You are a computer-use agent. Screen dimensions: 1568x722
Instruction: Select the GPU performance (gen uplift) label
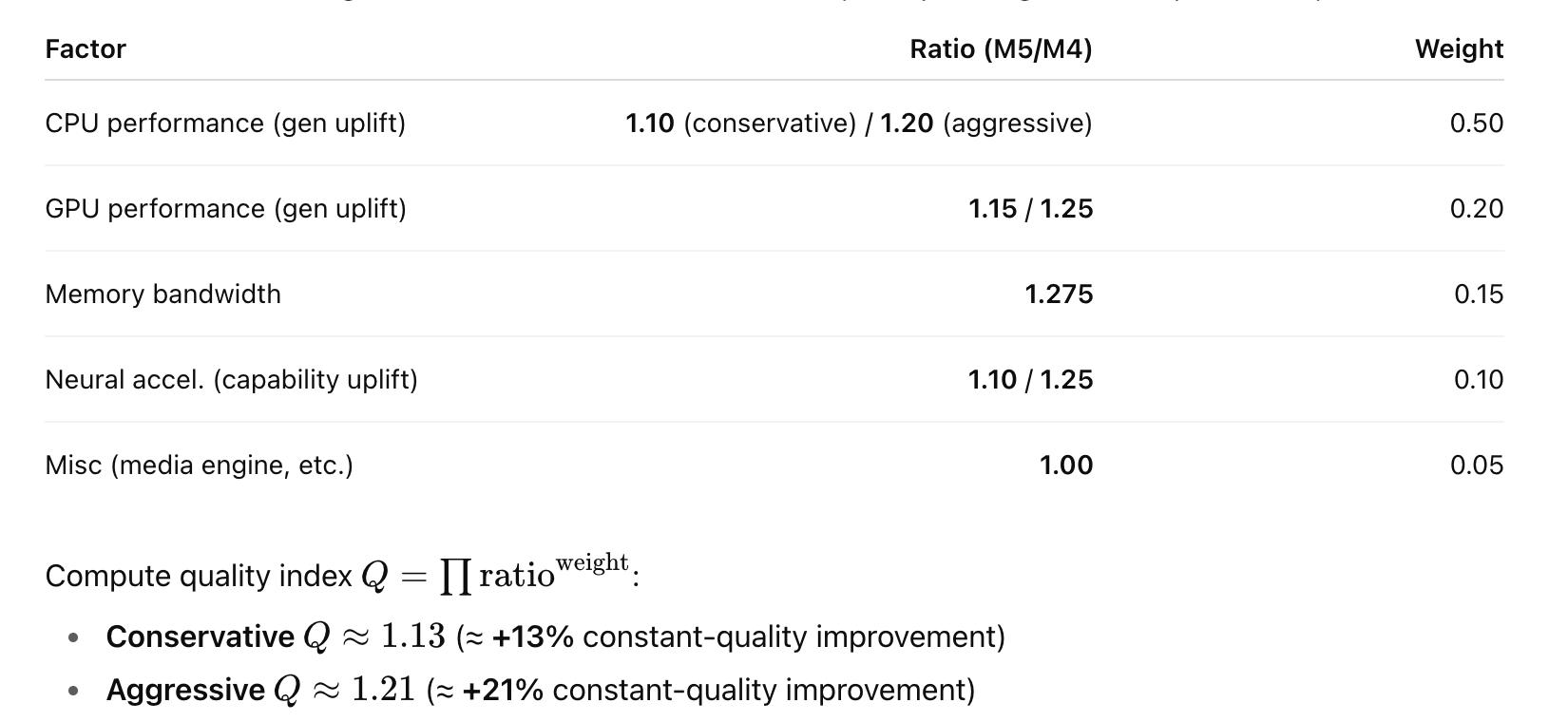225,209
